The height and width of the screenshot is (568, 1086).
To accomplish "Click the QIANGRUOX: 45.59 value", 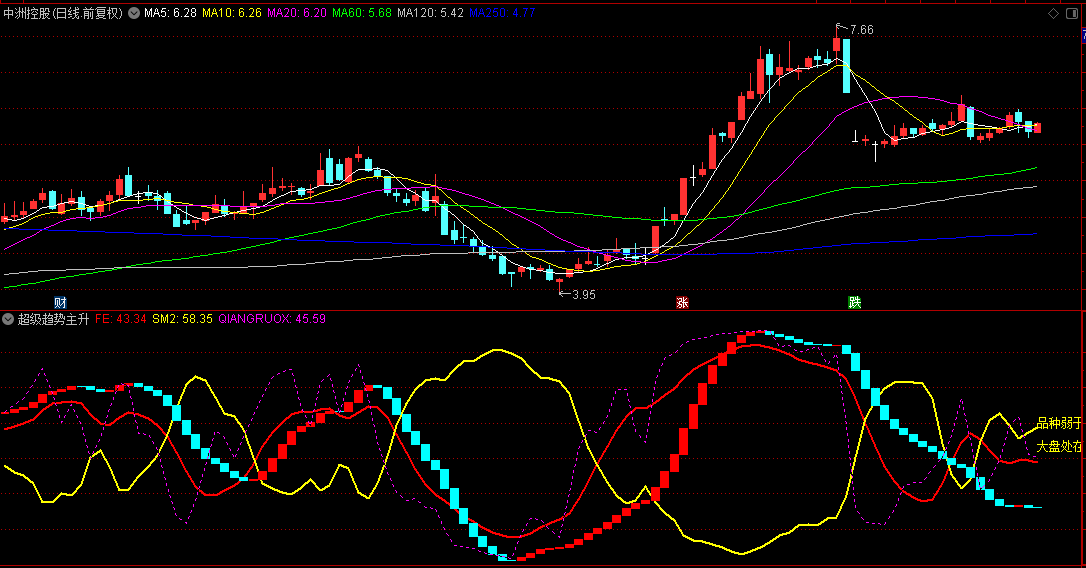I will tap(272, 319).
